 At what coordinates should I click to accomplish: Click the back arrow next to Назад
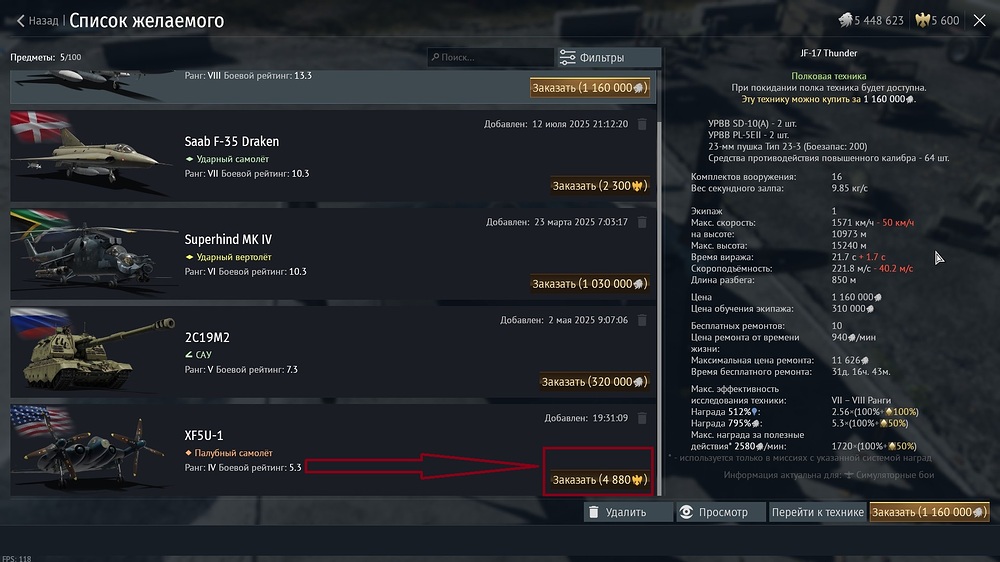pos(21,20)
